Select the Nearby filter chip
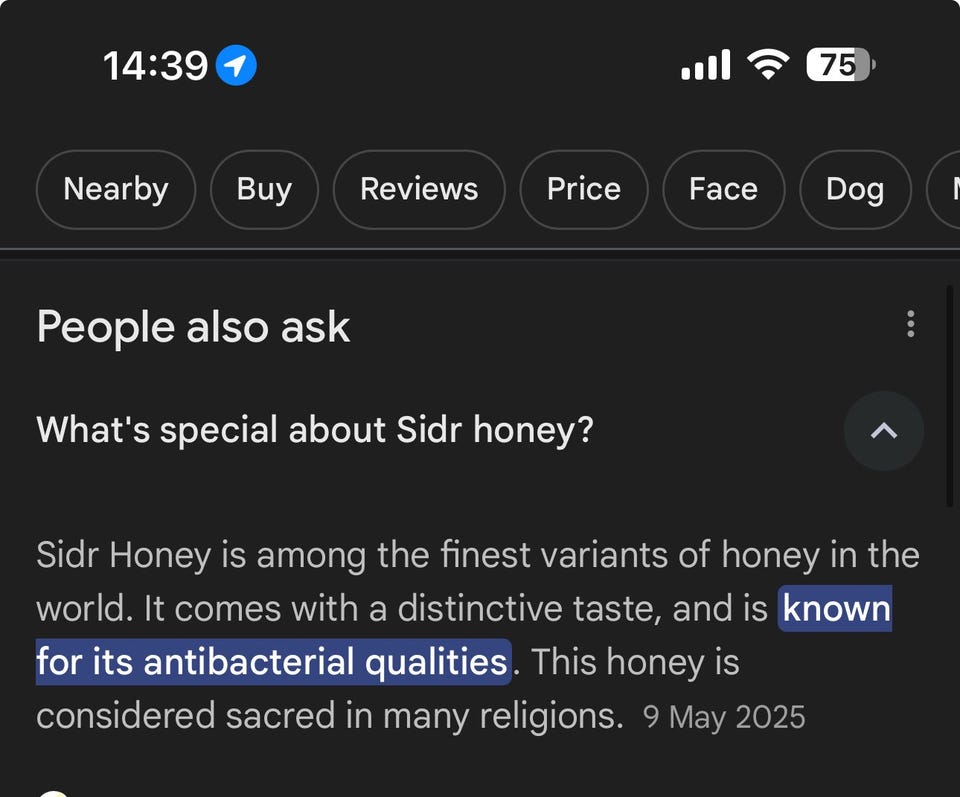 point(116,189)
